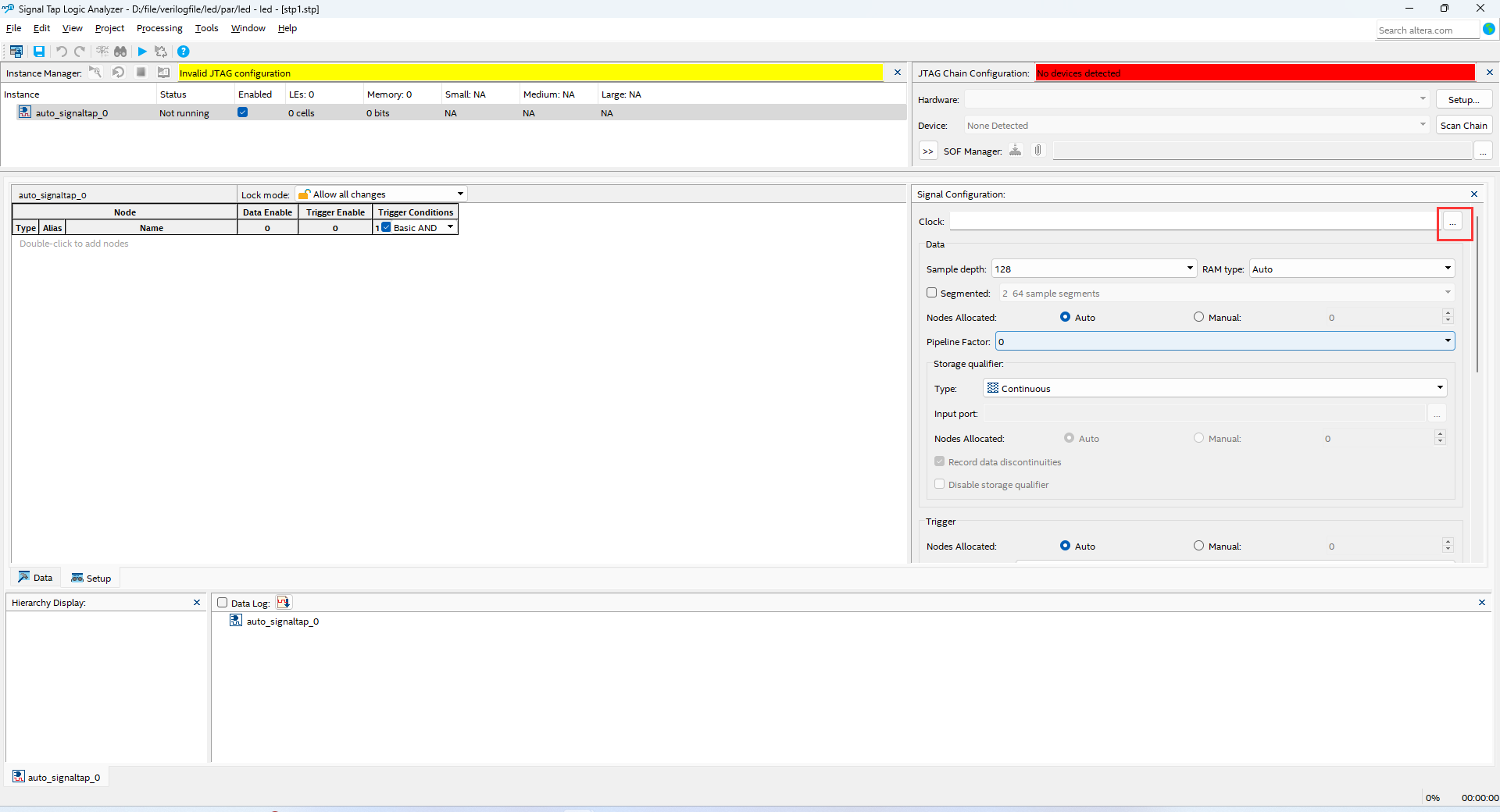Open the Sample depth dropdown
The width and height of the screenshot is (1500, 812).
1094,269
